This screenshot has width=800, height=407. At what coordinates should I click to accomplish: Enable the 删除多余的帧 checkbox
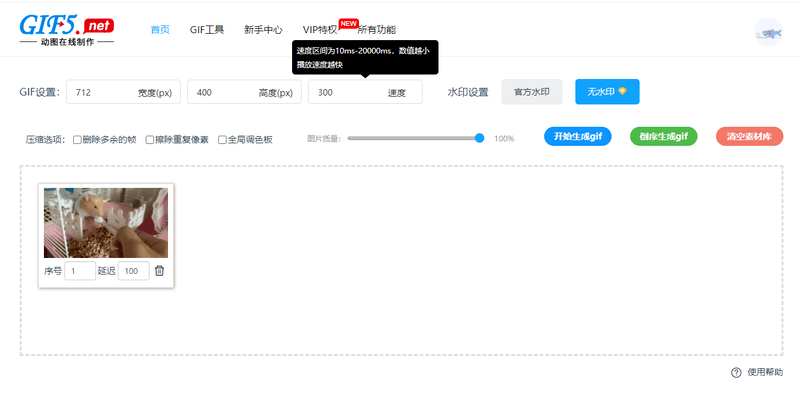pyautogui.click(x=77, y=140)
